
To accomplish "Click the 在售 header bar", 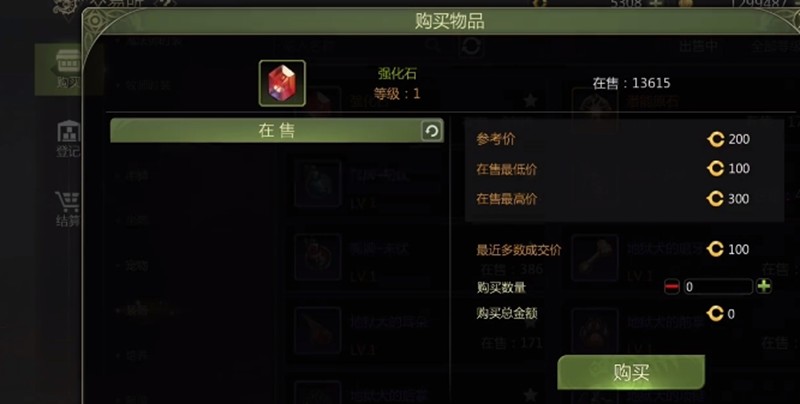I will [277, 131].
